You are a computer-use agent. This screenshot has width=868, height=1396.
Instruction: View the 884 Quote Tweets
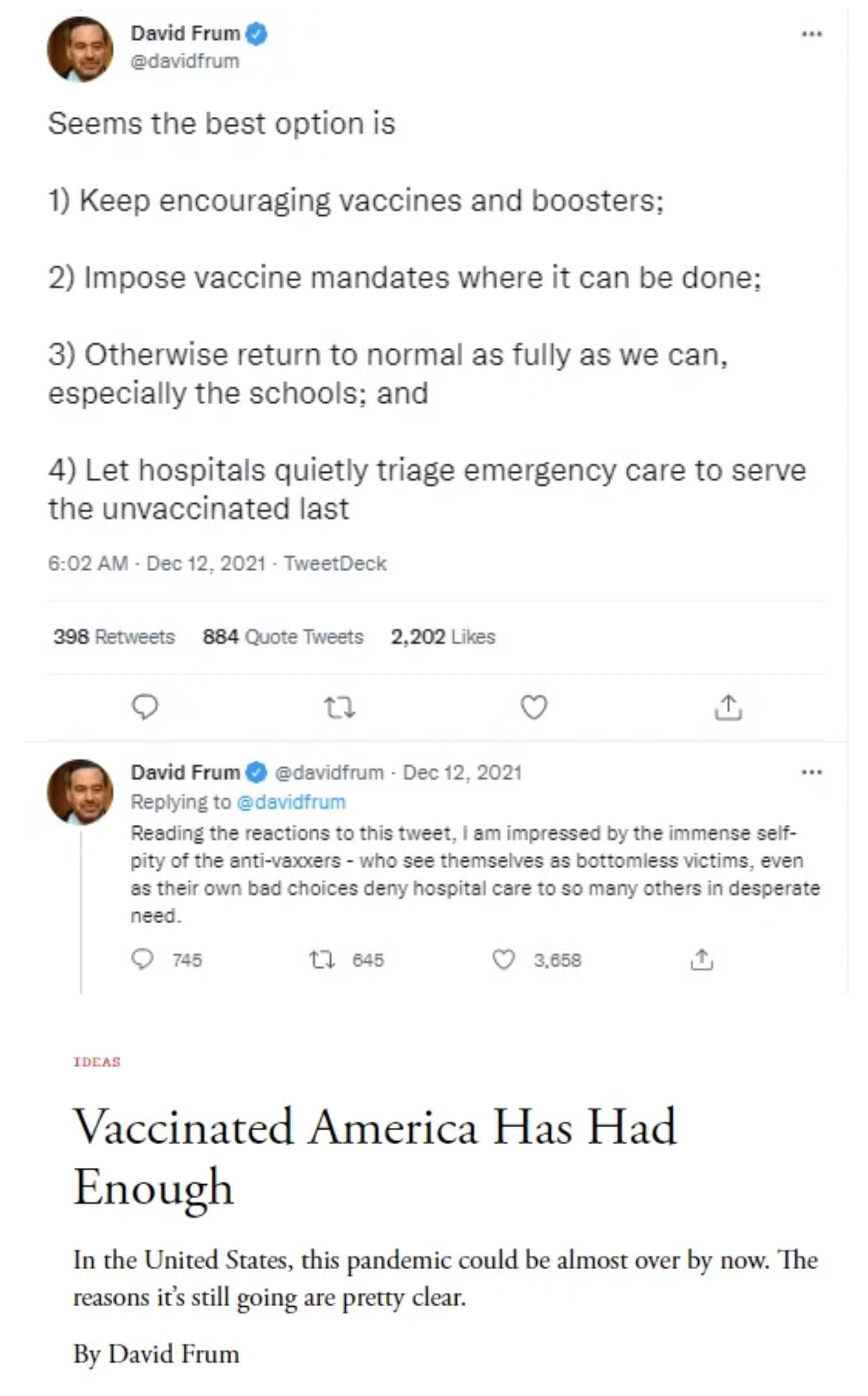click(x=283, y=637)
